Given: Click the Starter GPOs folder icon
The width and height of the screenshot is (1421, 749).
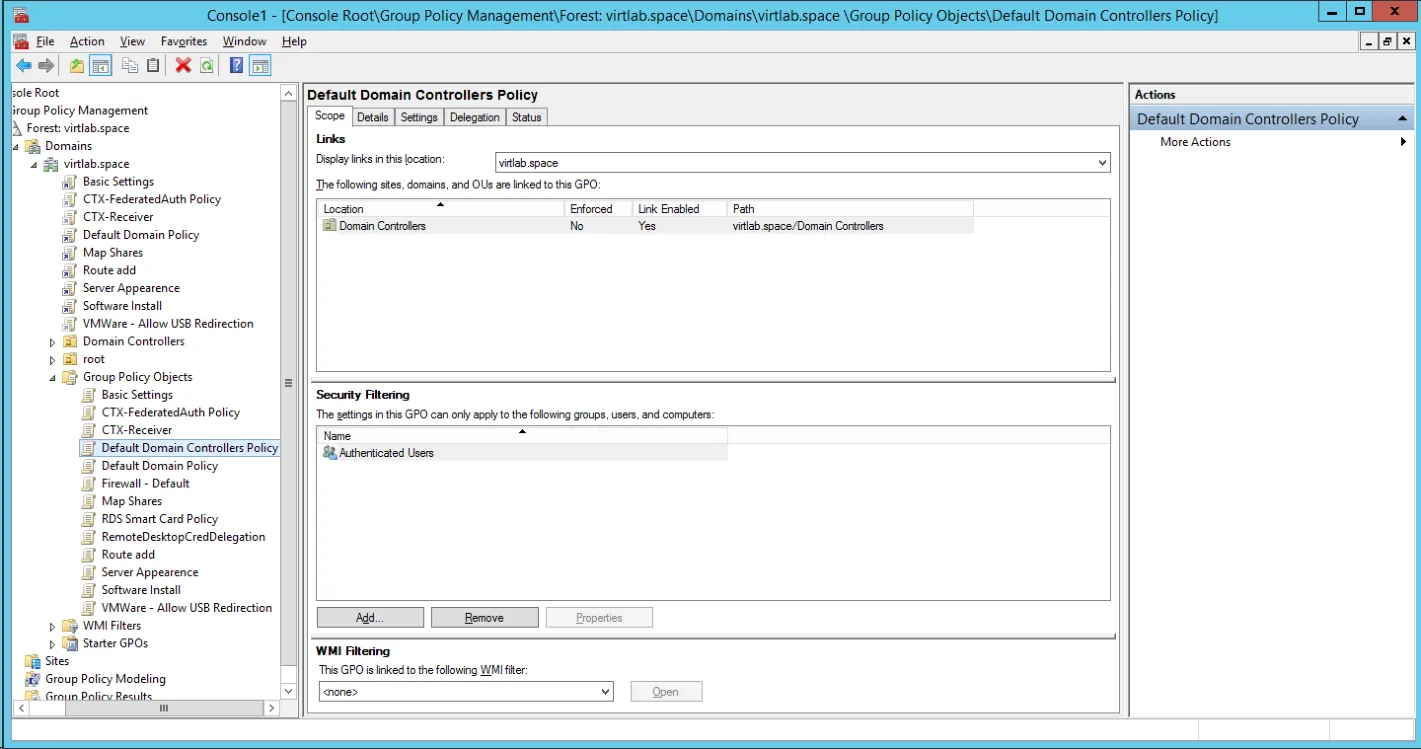Looking at the screenshot, I should click(70, 644).
